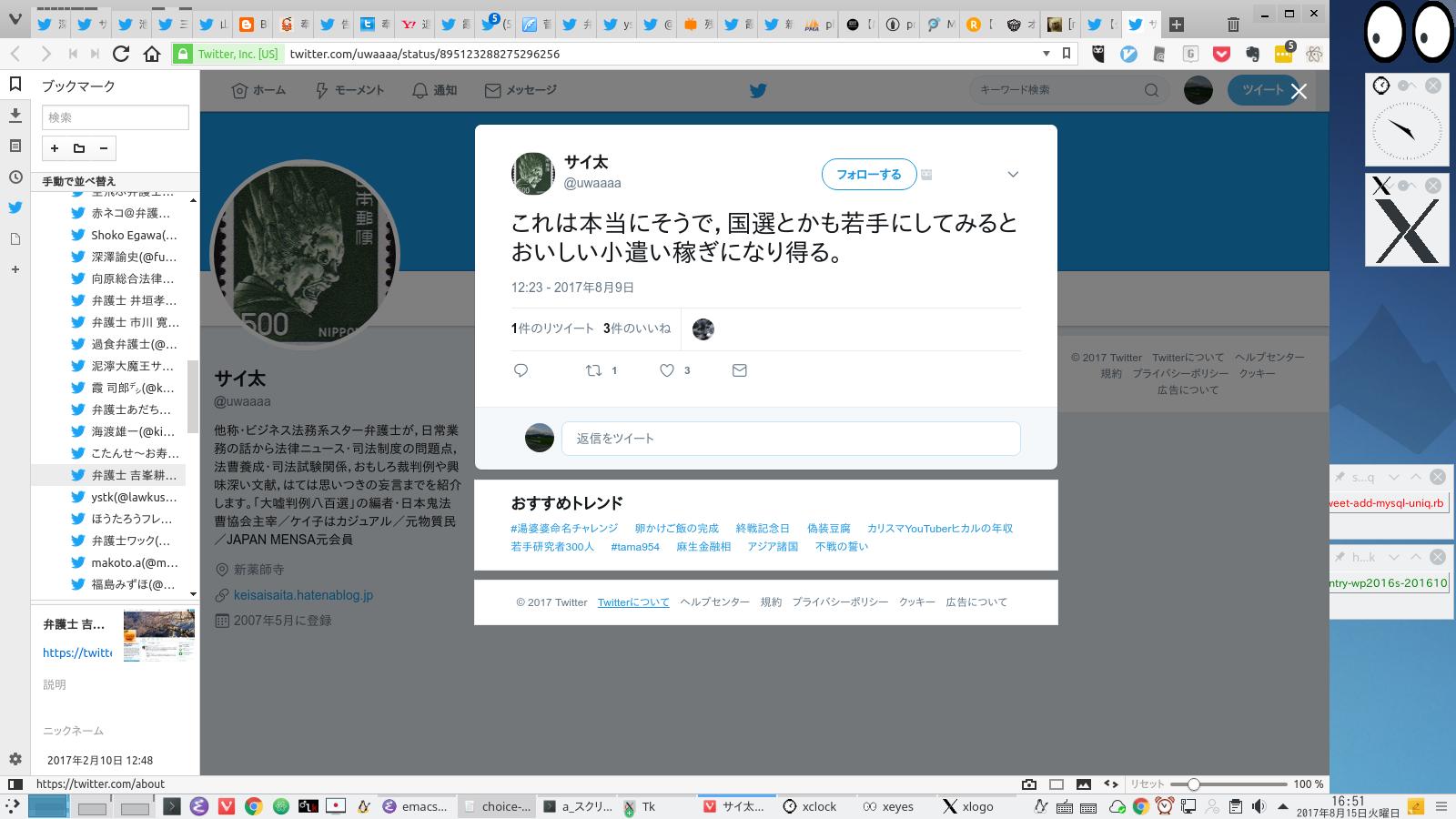
Task: Open the tweet options chevron menu
Action: (1013, 175)
